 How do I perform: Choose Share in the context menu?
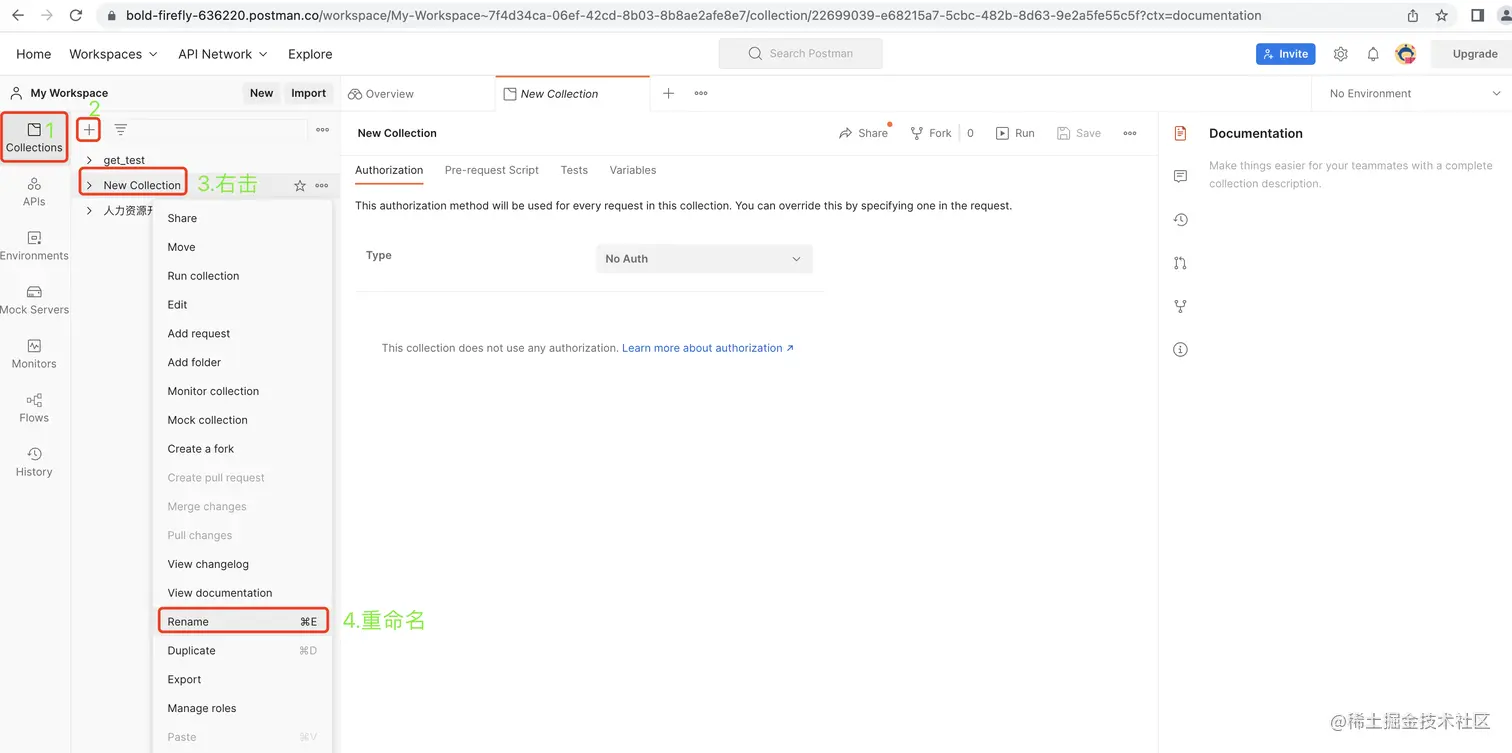point(243,218)
